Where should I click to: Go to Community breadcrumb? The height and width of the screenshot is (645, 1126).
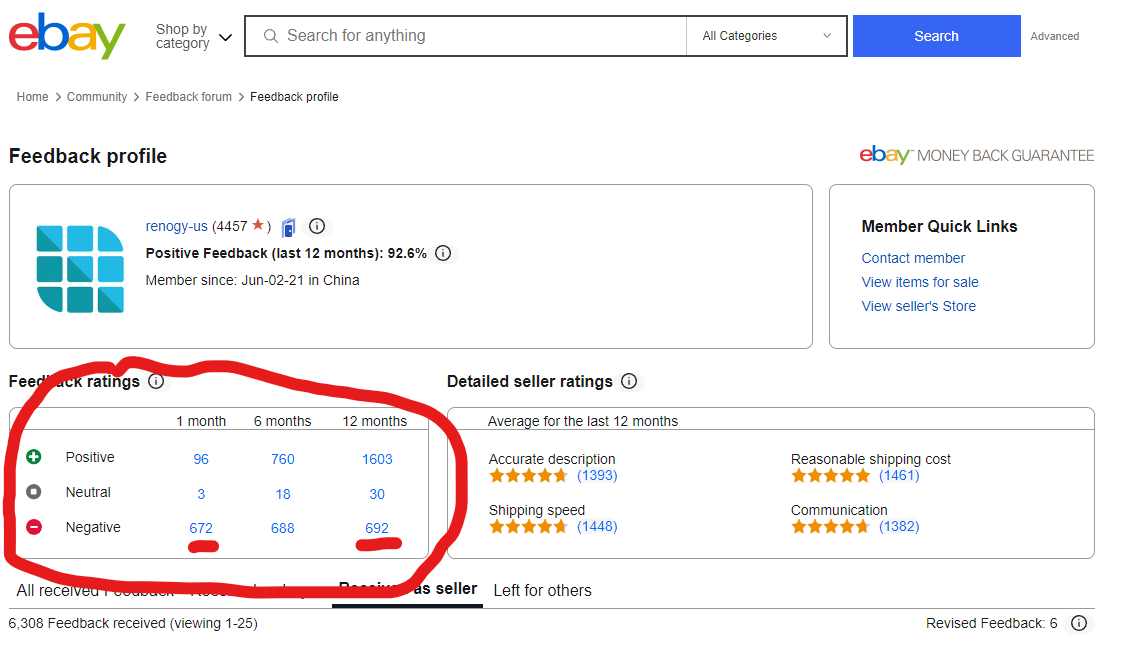pos(97,97)
